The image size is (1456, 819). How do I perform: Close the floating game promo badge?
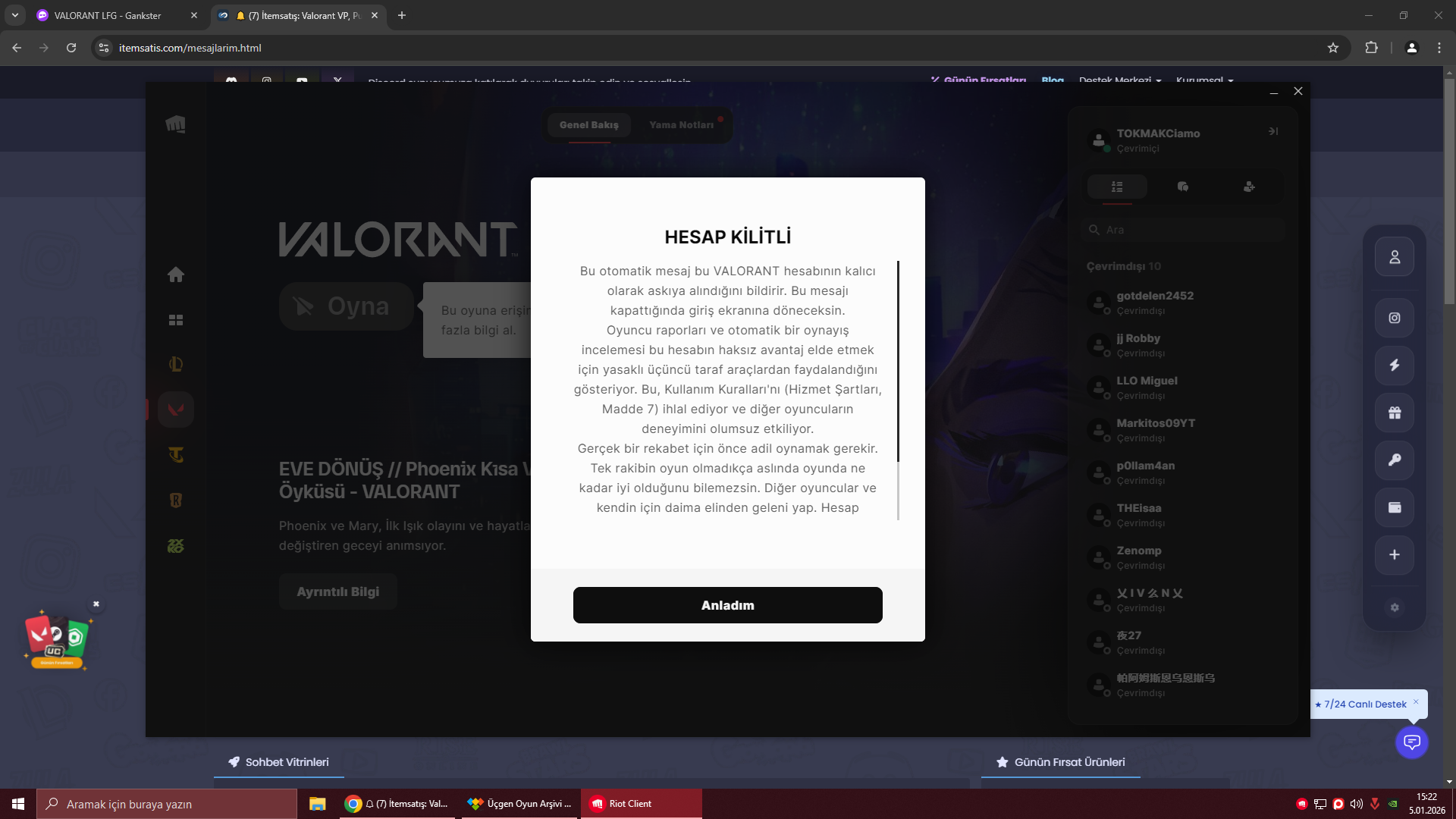pyautogui.click(x=96, y=604)
